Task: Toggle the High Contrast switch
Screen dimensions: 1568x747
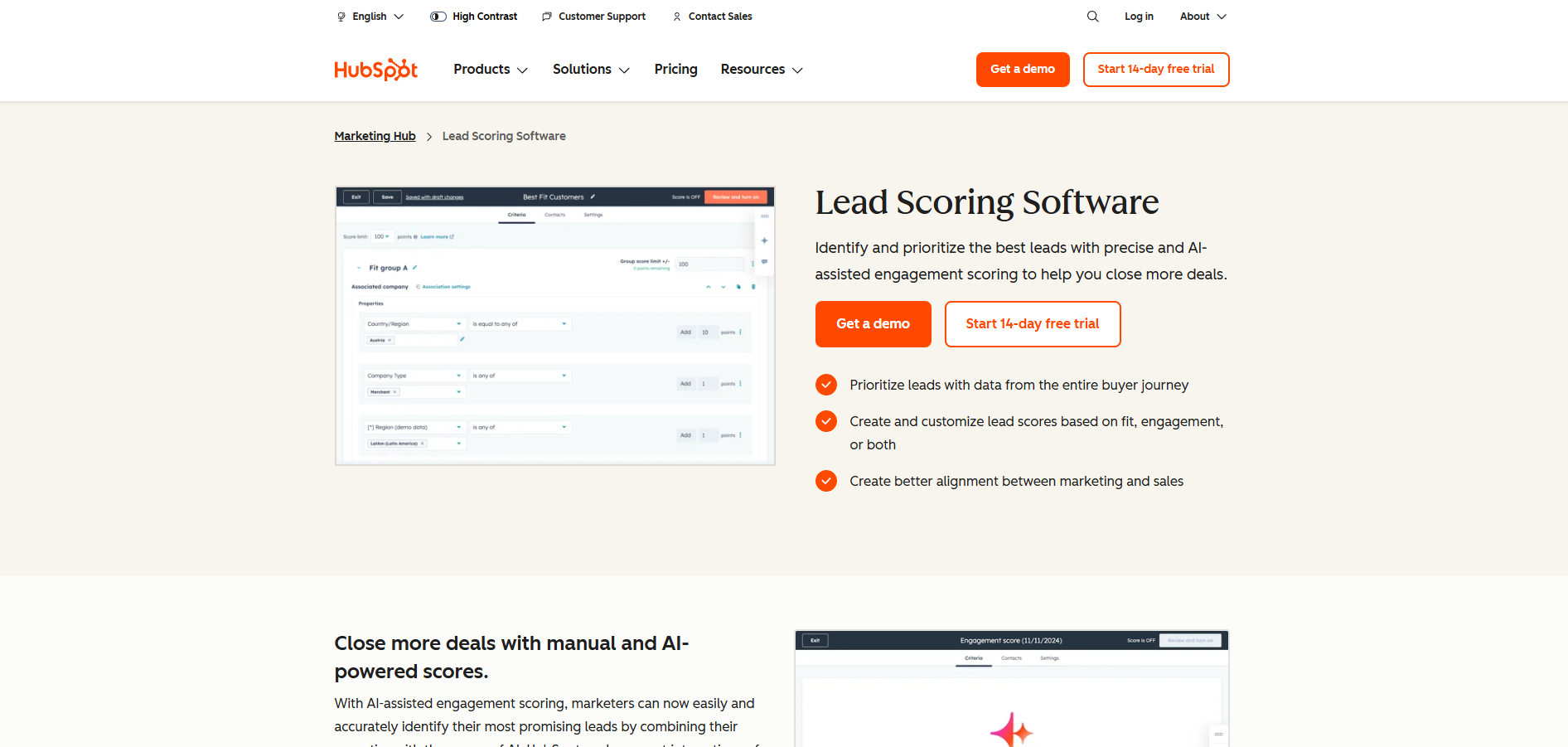Action: point(438,17)
